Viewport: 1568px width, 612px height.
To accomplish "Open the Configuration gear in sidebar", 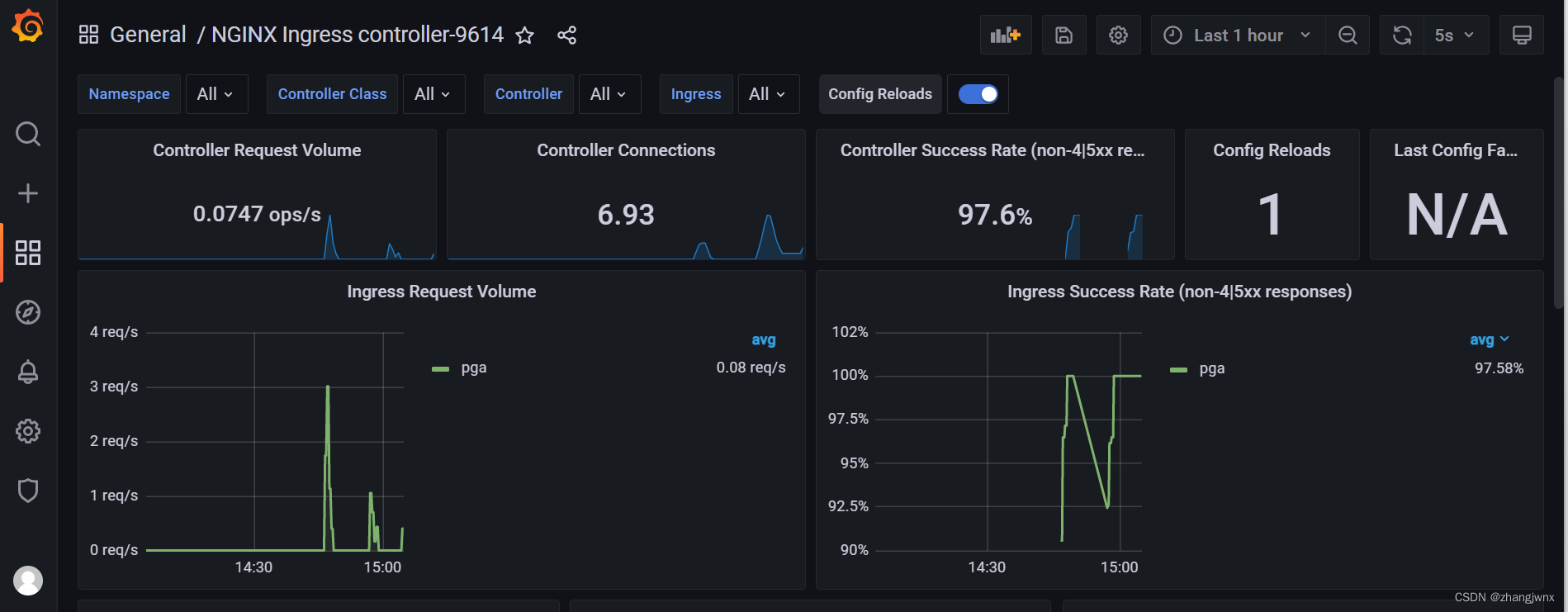I will (28, 431).
